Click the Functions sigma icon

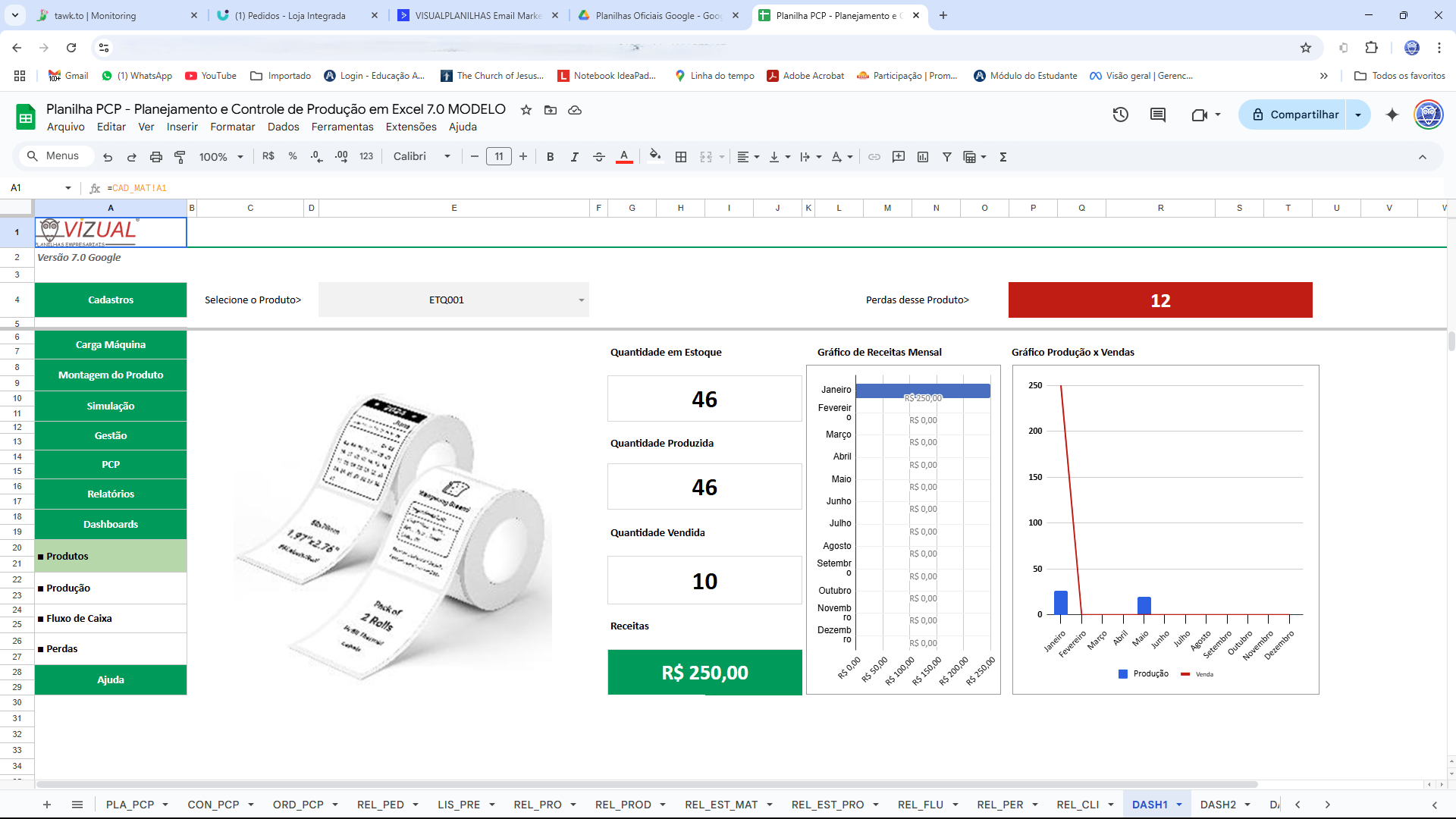1003,157
